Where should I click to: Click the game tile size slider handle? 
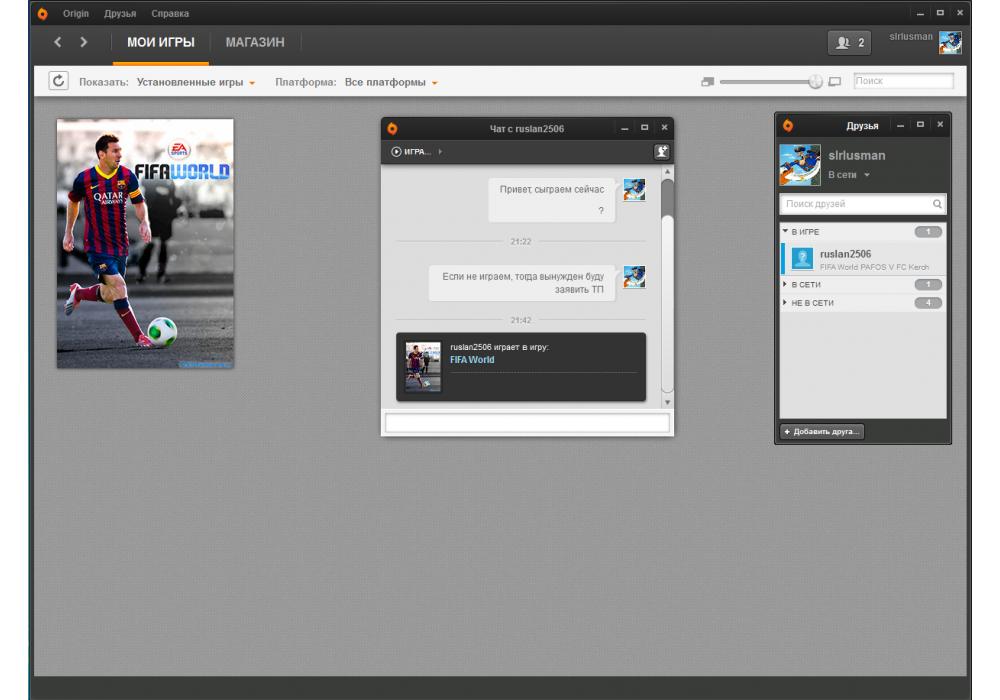(x=815, y=82)
